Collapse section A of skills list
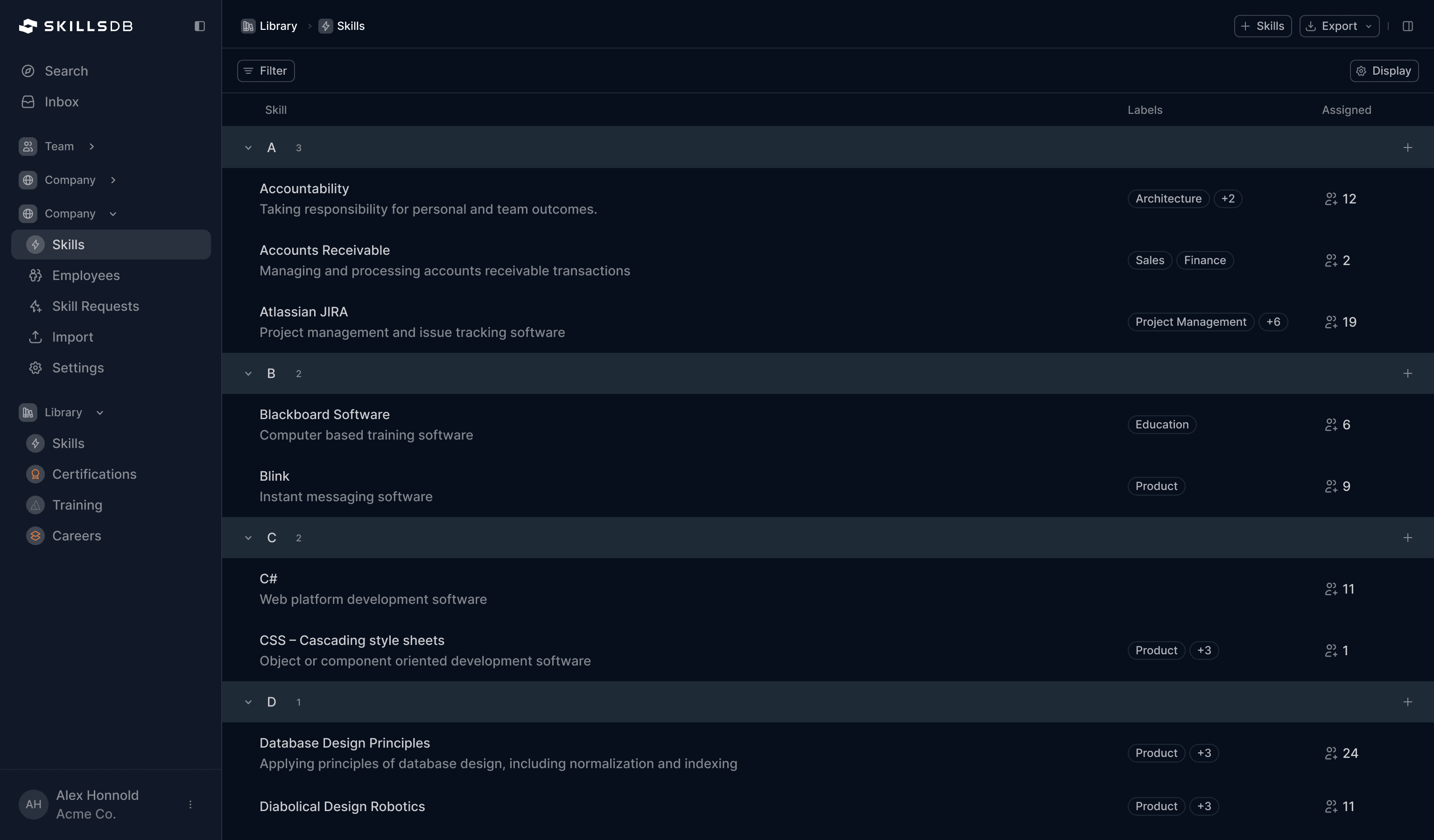Screen dimensions: 1434x840 248,147
